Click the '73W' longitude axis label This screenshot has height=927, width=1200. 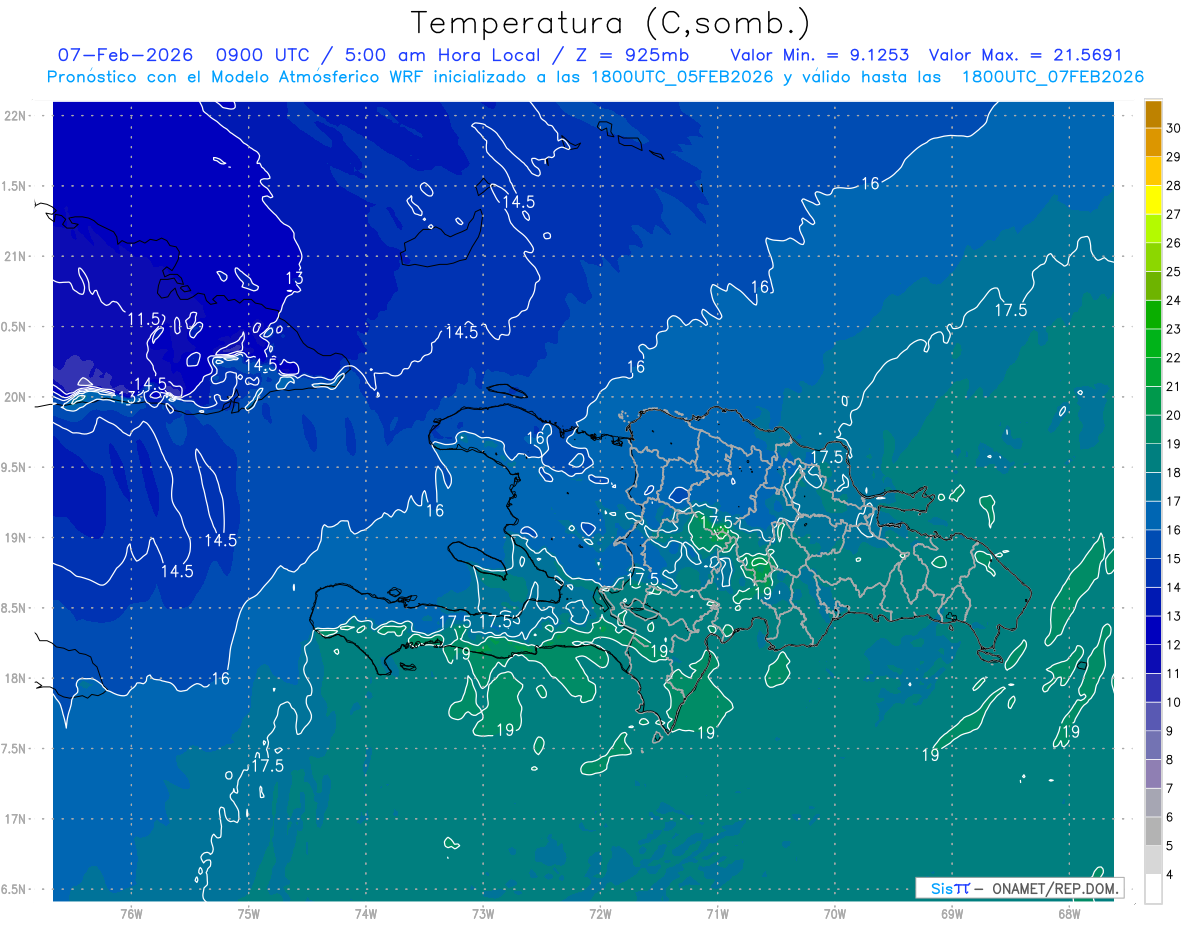[483, 914]
